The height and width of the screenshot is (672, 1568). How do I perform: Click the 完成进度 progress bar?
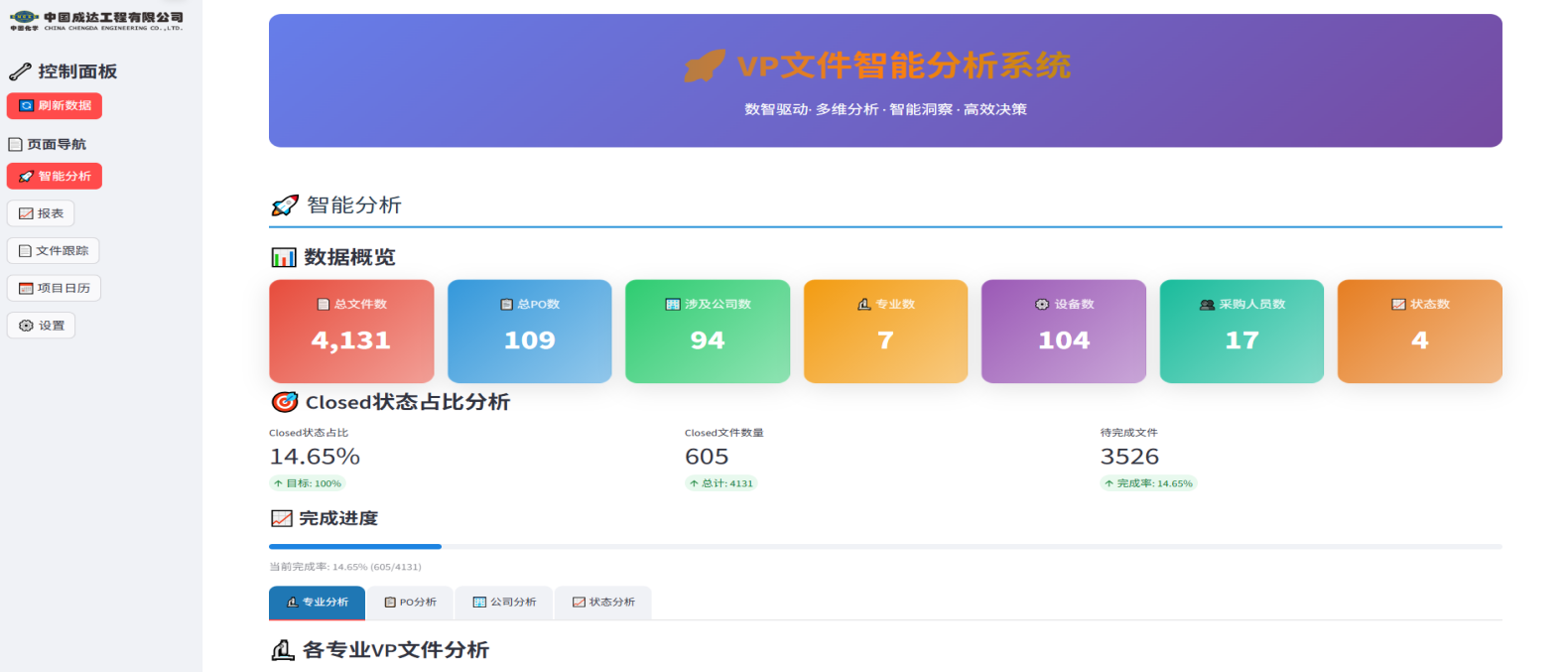884,546
